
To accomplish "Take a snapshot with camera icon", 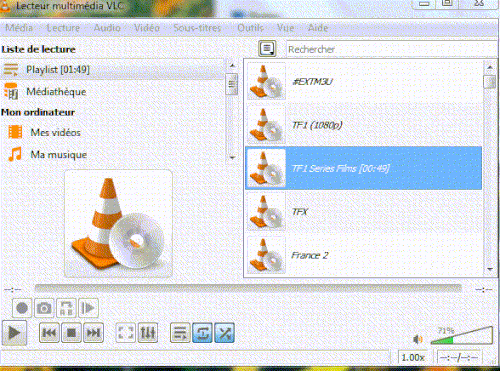I will (44, 308).
